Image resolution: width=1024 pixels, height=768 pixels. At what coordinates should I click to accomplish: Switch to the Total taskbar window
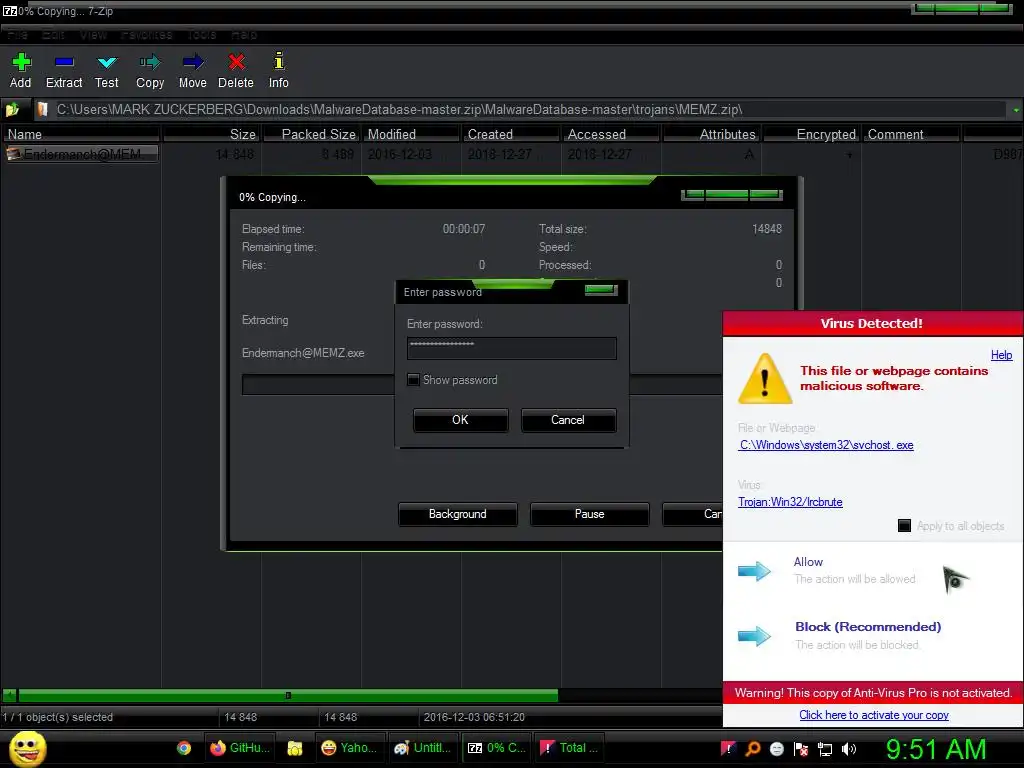pyautogui.click(x=569, y=748)
